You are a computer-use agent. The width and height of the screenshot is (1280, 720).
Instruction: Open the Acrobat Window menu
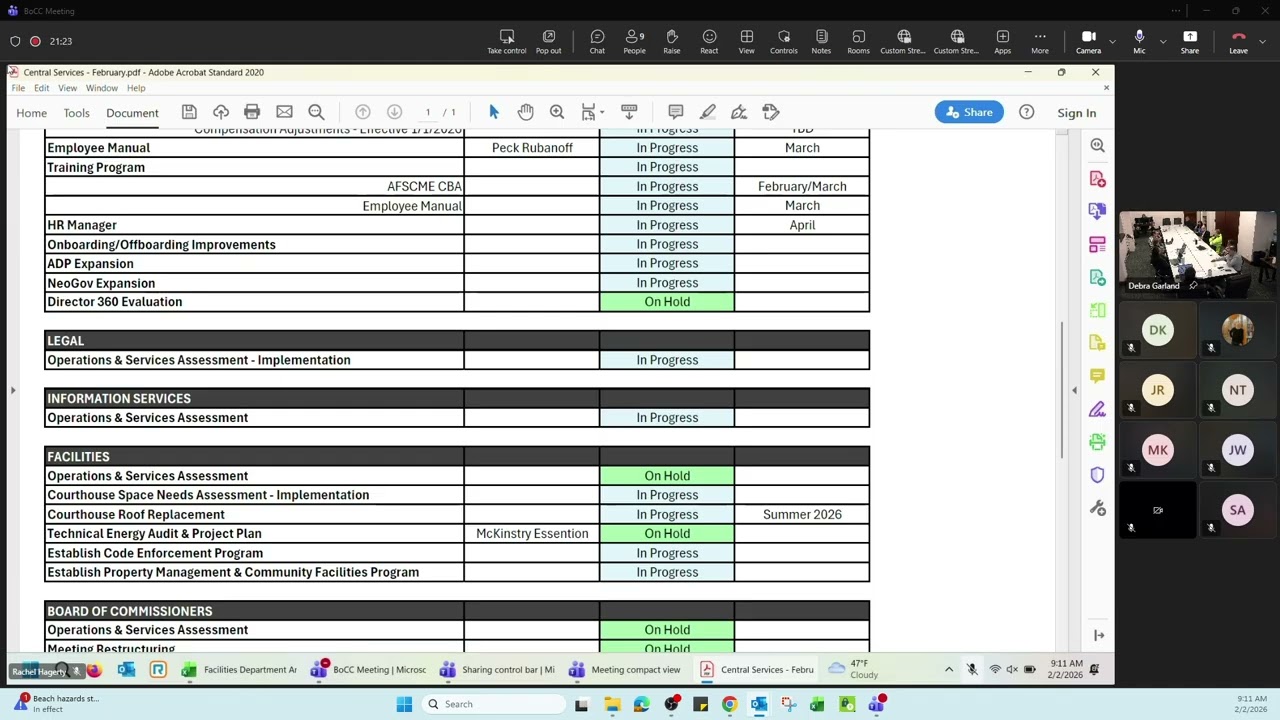click(x=101, y=88)
